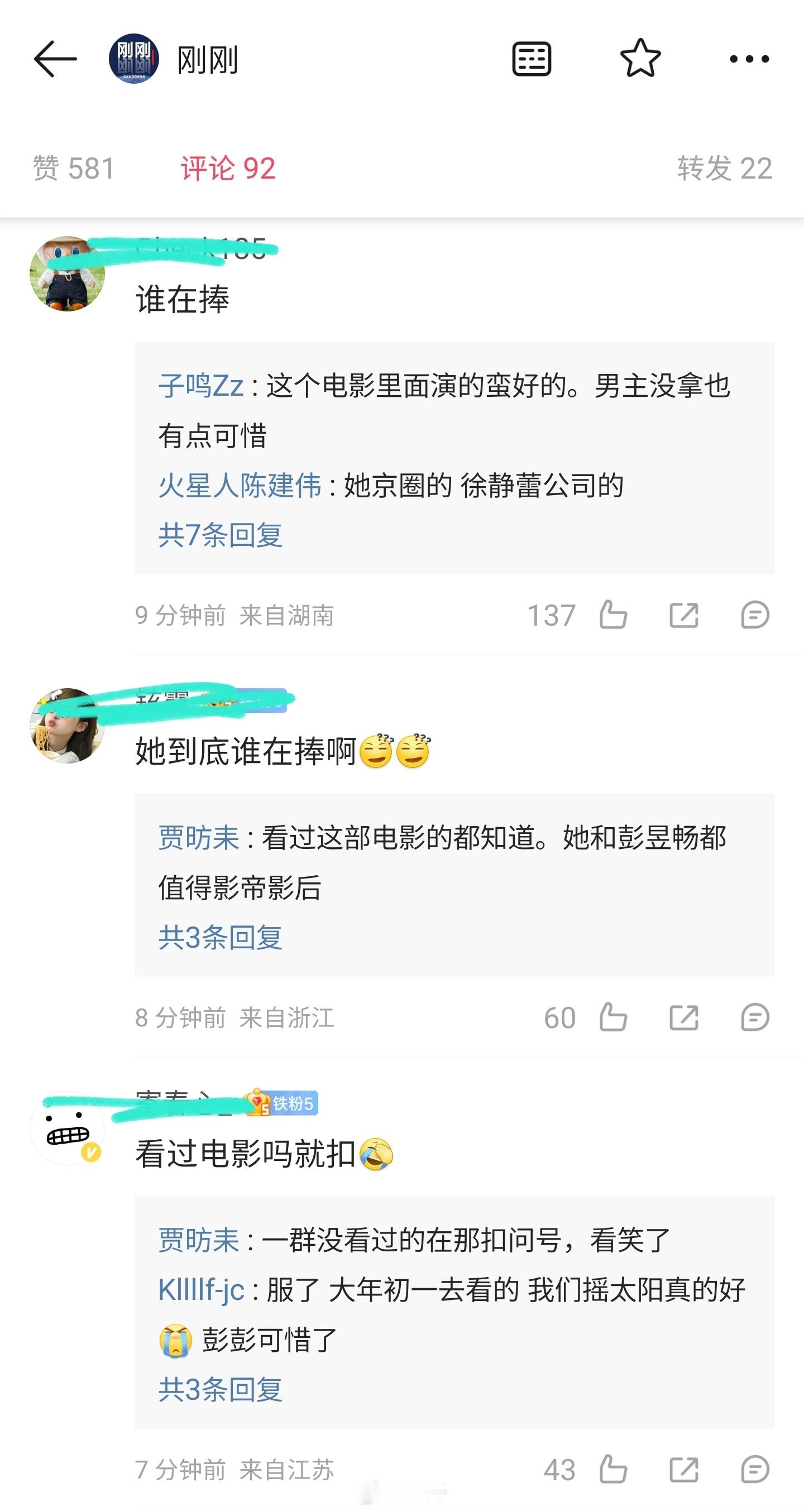The height and width of the screenshot is (1512, 804).
Task: Tap the star favorite icon
Action: 640,58
